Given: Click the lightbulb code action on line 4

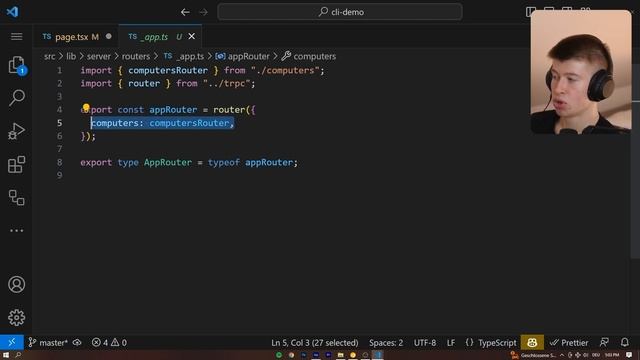Looking at the screenshot, I should point(86,108).
